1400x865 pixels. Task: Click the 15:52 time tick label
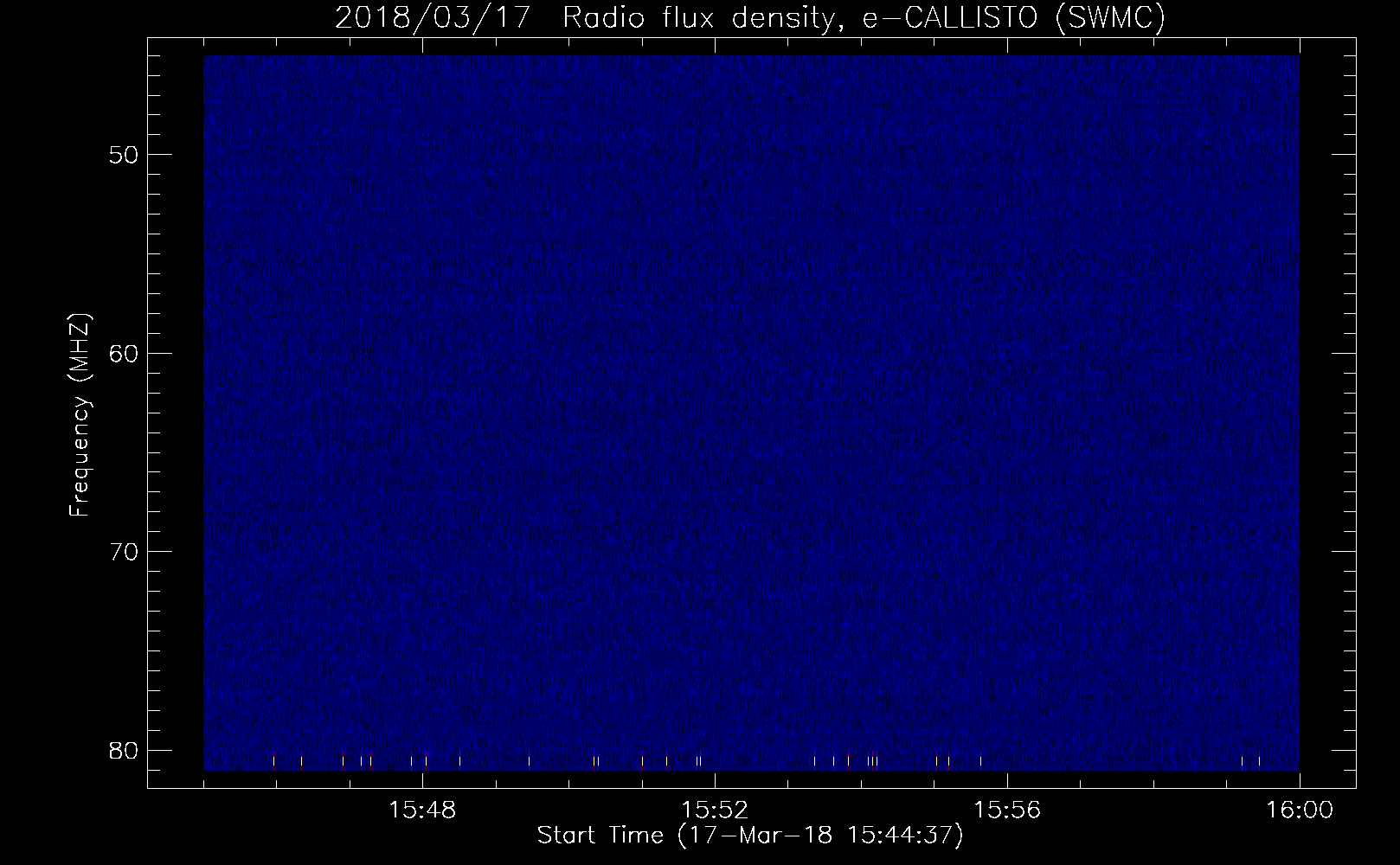click(715, 811)
